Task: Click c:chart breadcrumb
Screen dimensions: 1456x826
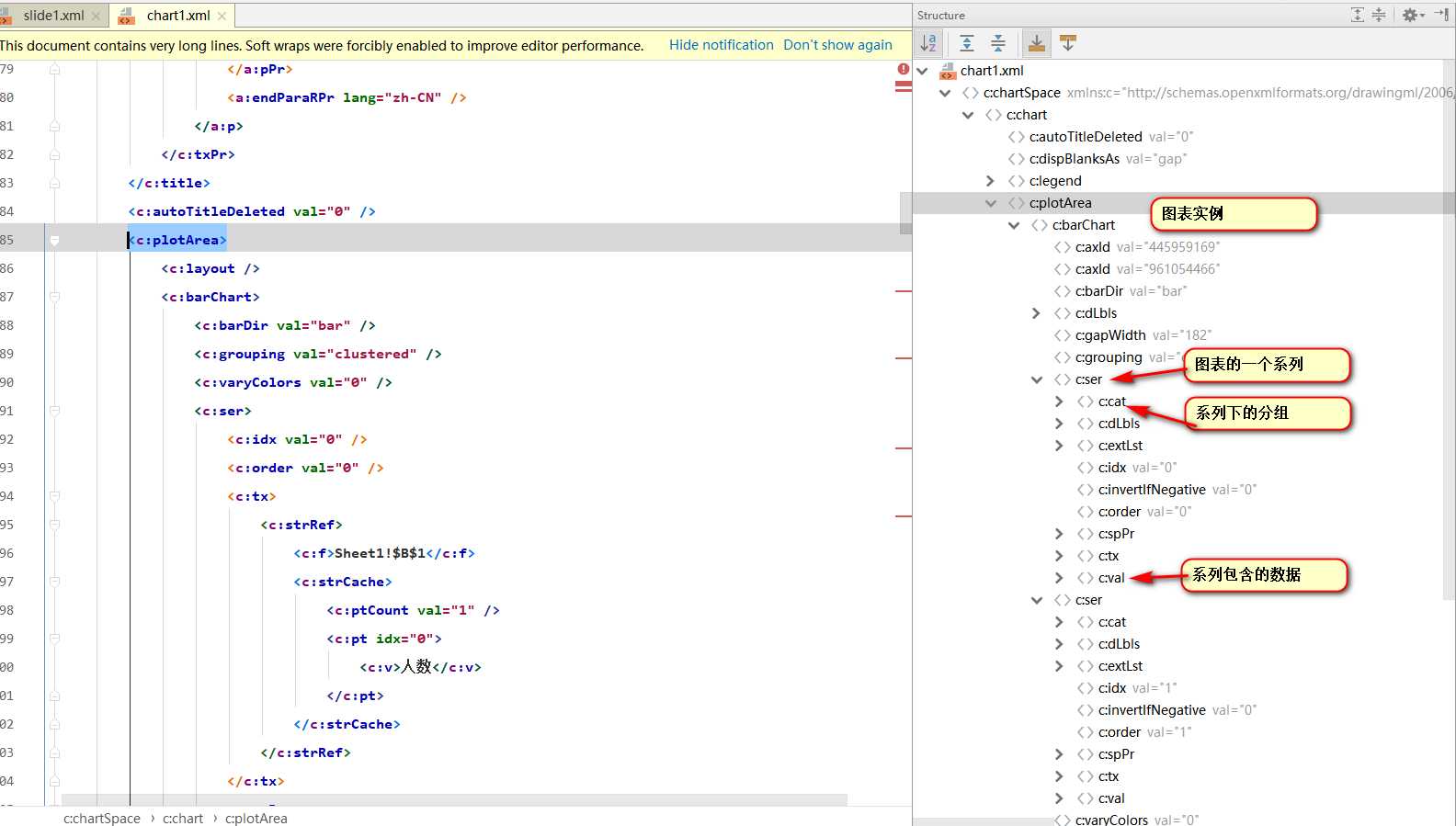Action: tap(183, 818)
